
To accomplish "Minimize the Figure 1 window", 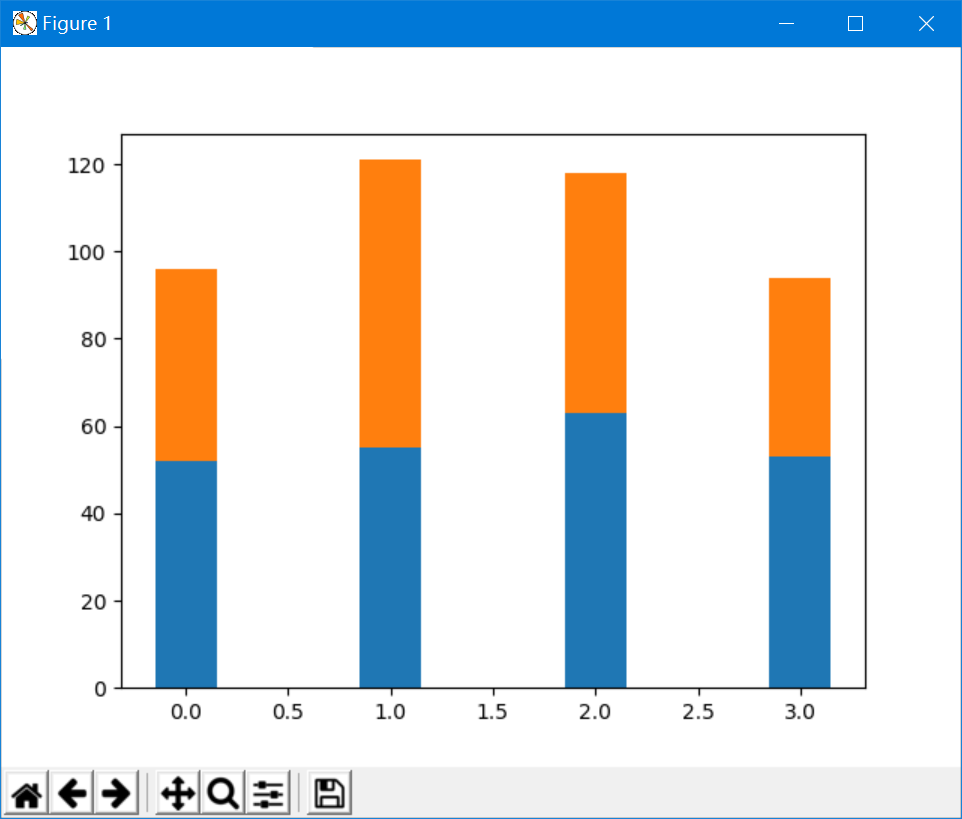I will (787, 23).
